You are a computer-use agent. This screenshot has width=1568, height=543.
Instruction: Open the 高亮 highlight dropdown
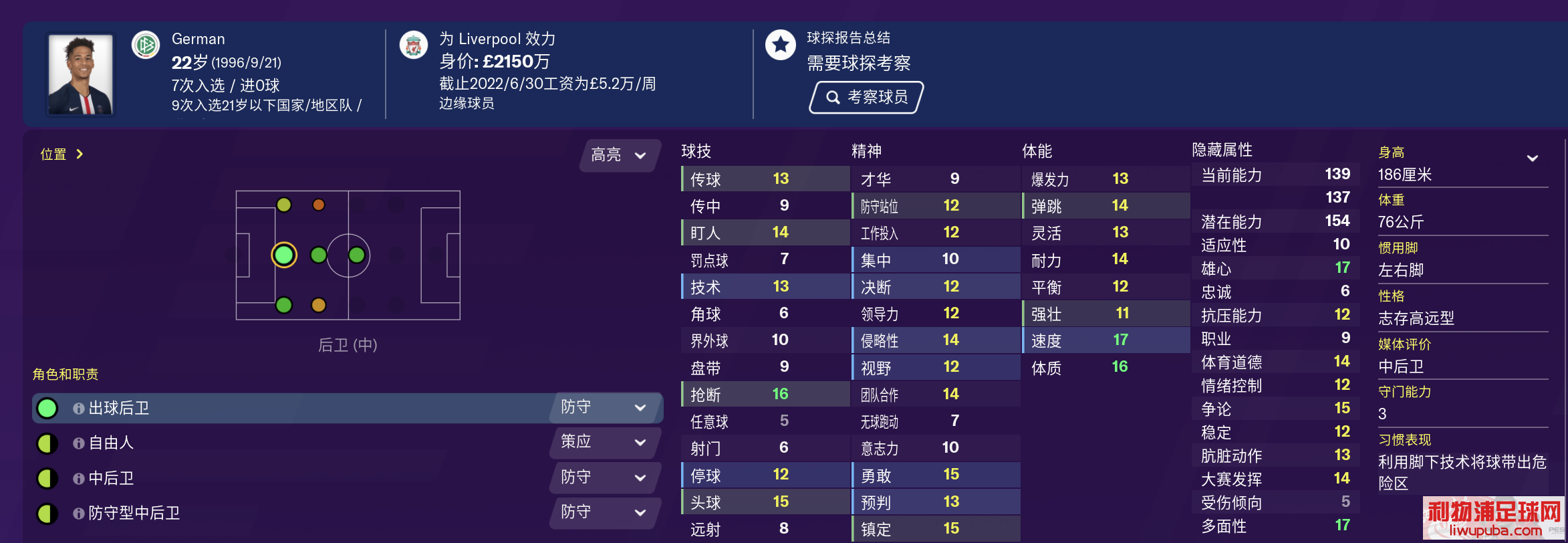620,155
